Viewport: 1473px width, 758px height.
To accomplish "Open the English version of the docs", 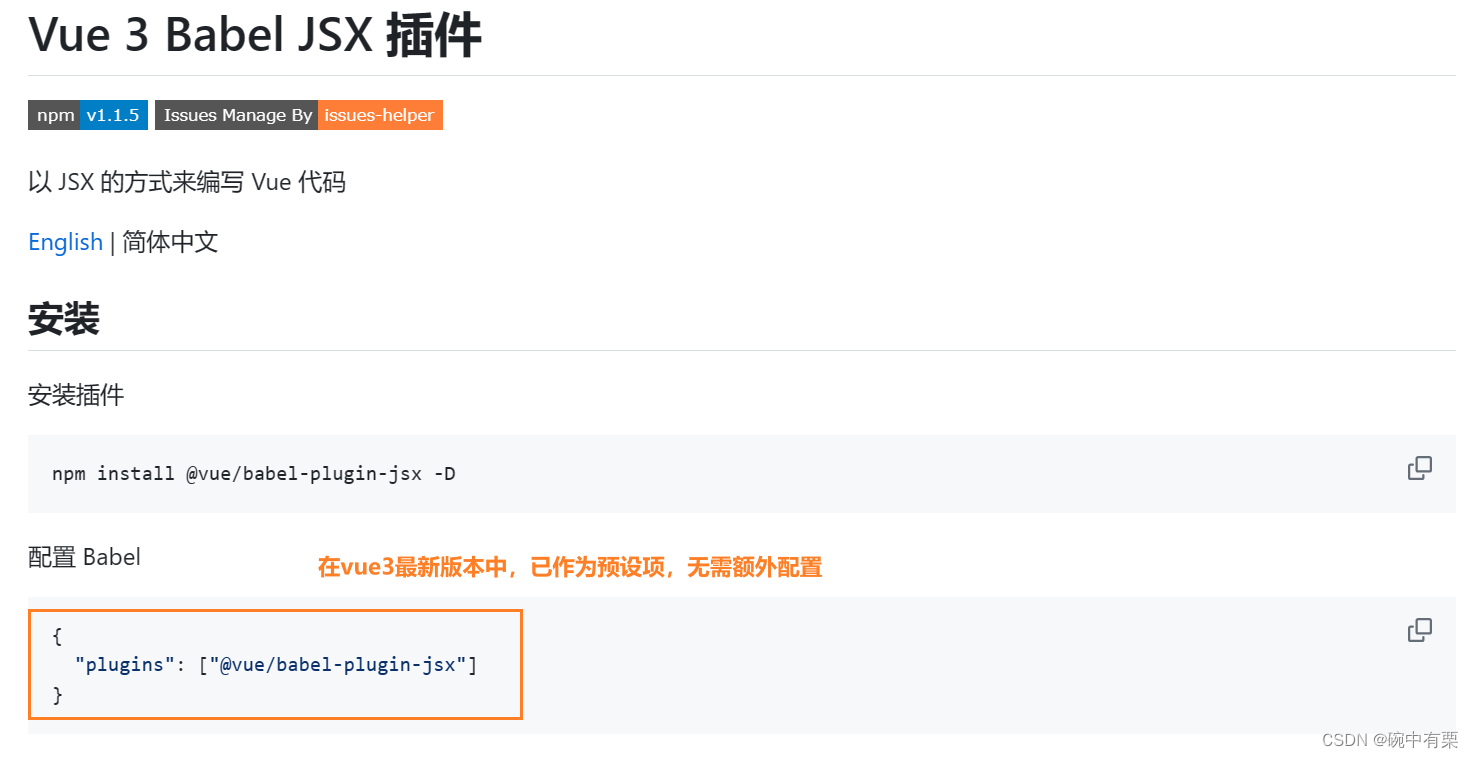I will tap(64, 241).
